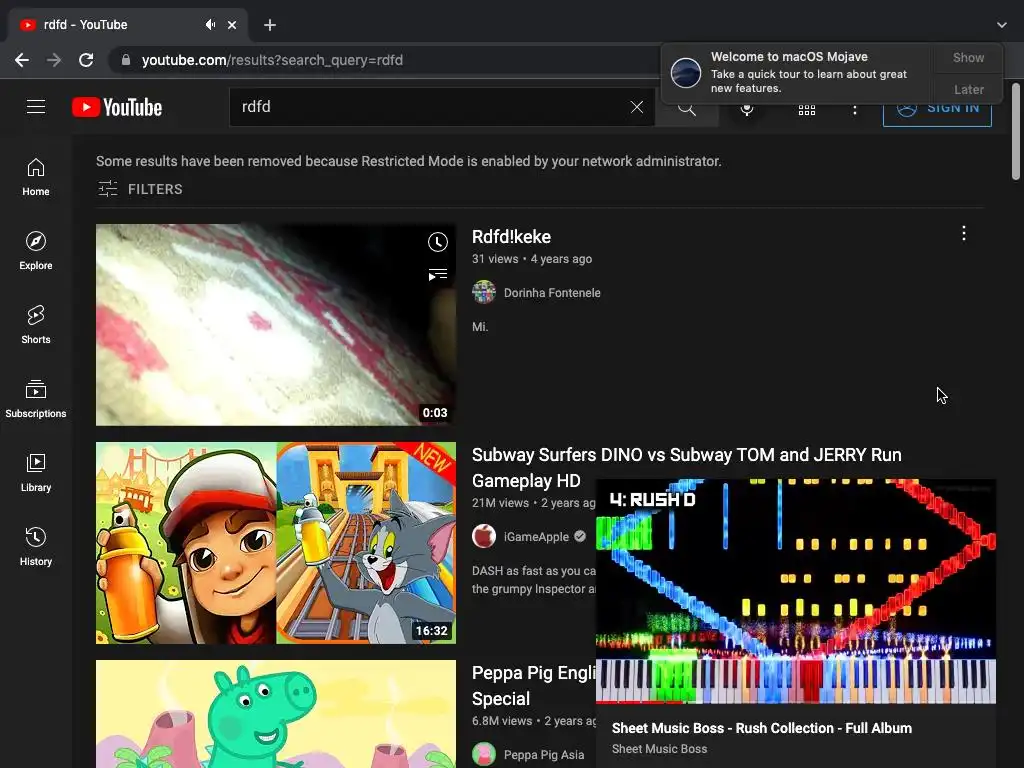This screenshot has width=1024, height=768.
Task: Open the Rdfd!keke video thumbnail
Action: 276,325
